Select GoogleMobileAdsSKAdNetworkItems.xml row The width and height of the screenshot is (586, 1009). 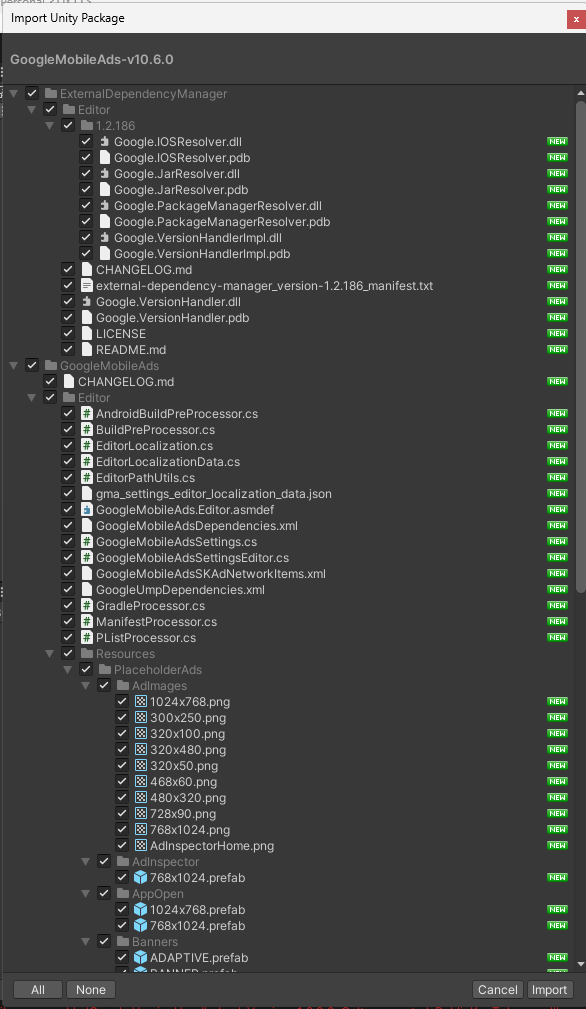pyautogui.click(x=289, y=574)
